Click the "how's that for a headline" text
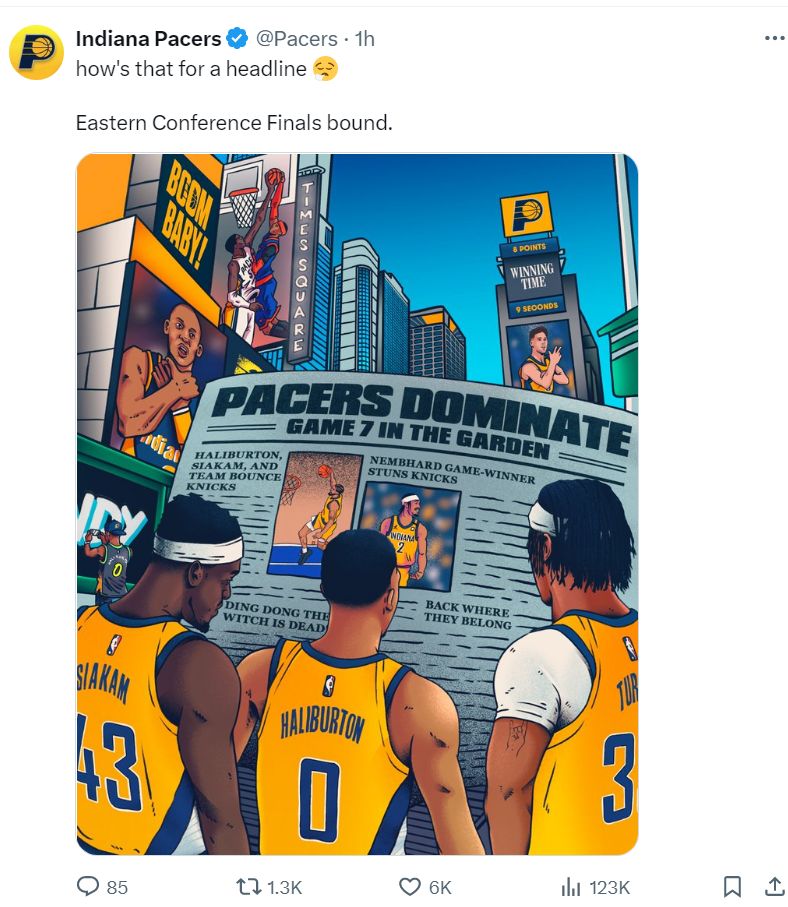Image resolution: width=788 pixels, height=907 pixels. pyautogui.click(x=191, y=69)
